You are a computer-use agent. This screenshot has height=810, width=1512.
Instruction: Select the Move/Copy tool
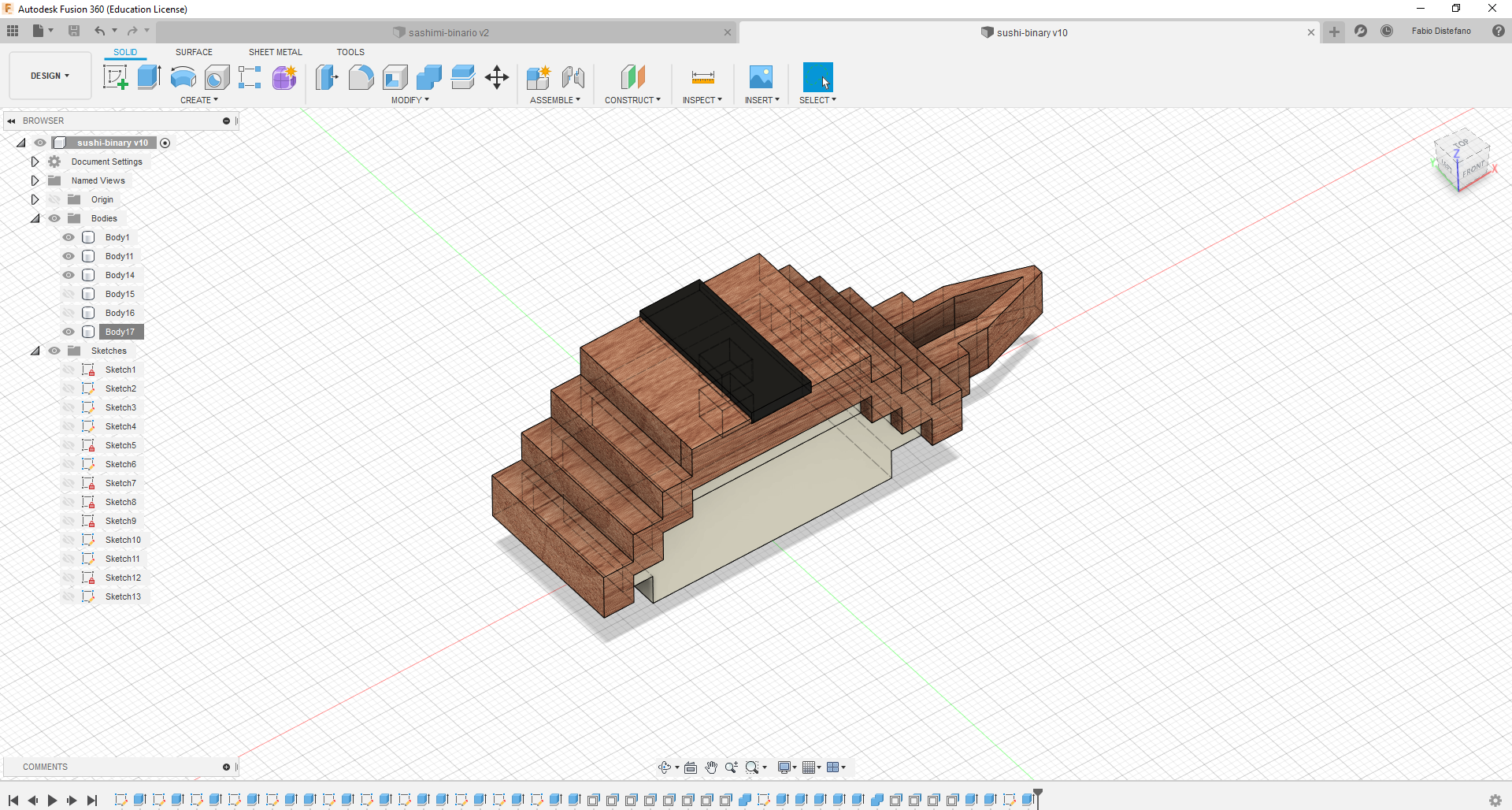point(497,77)
